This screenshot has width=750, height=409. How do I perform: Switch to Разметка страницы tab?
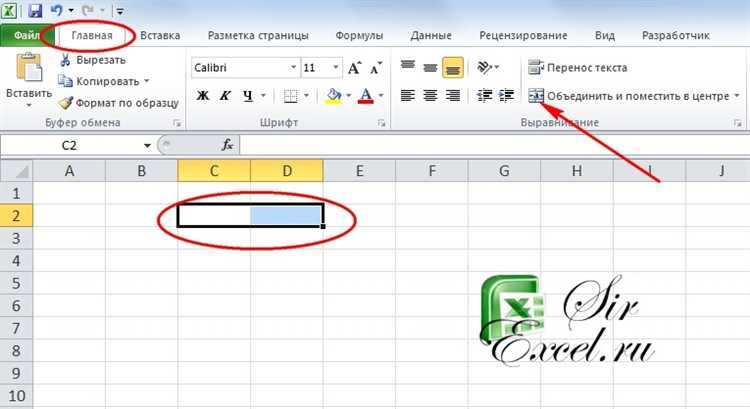pyautogui.click(x=258, y=35)
